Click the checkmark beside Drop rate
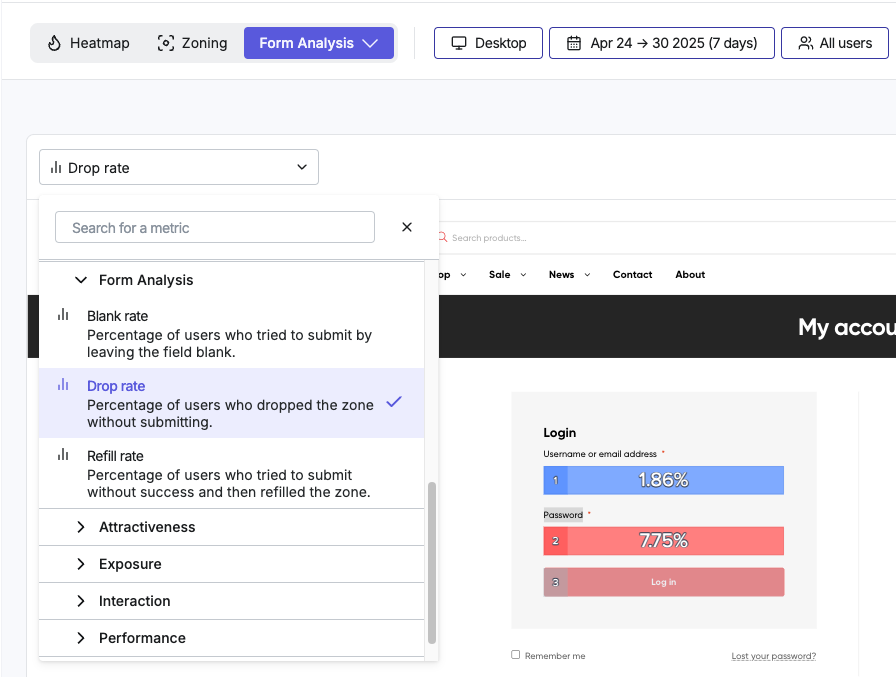Screen dimensions: 896x677 394,402
